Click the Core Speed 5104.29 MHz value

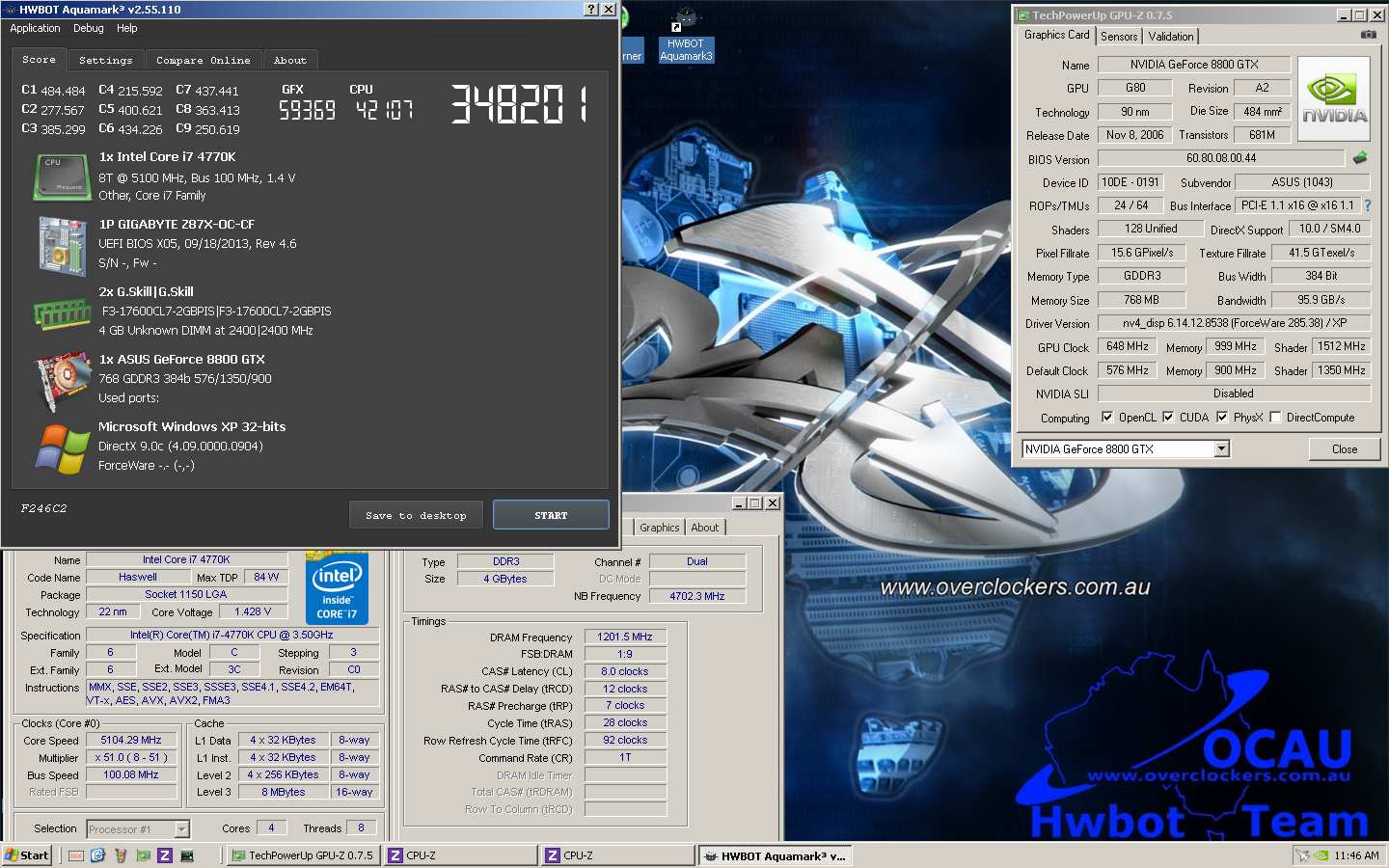[x=131, y=740]
